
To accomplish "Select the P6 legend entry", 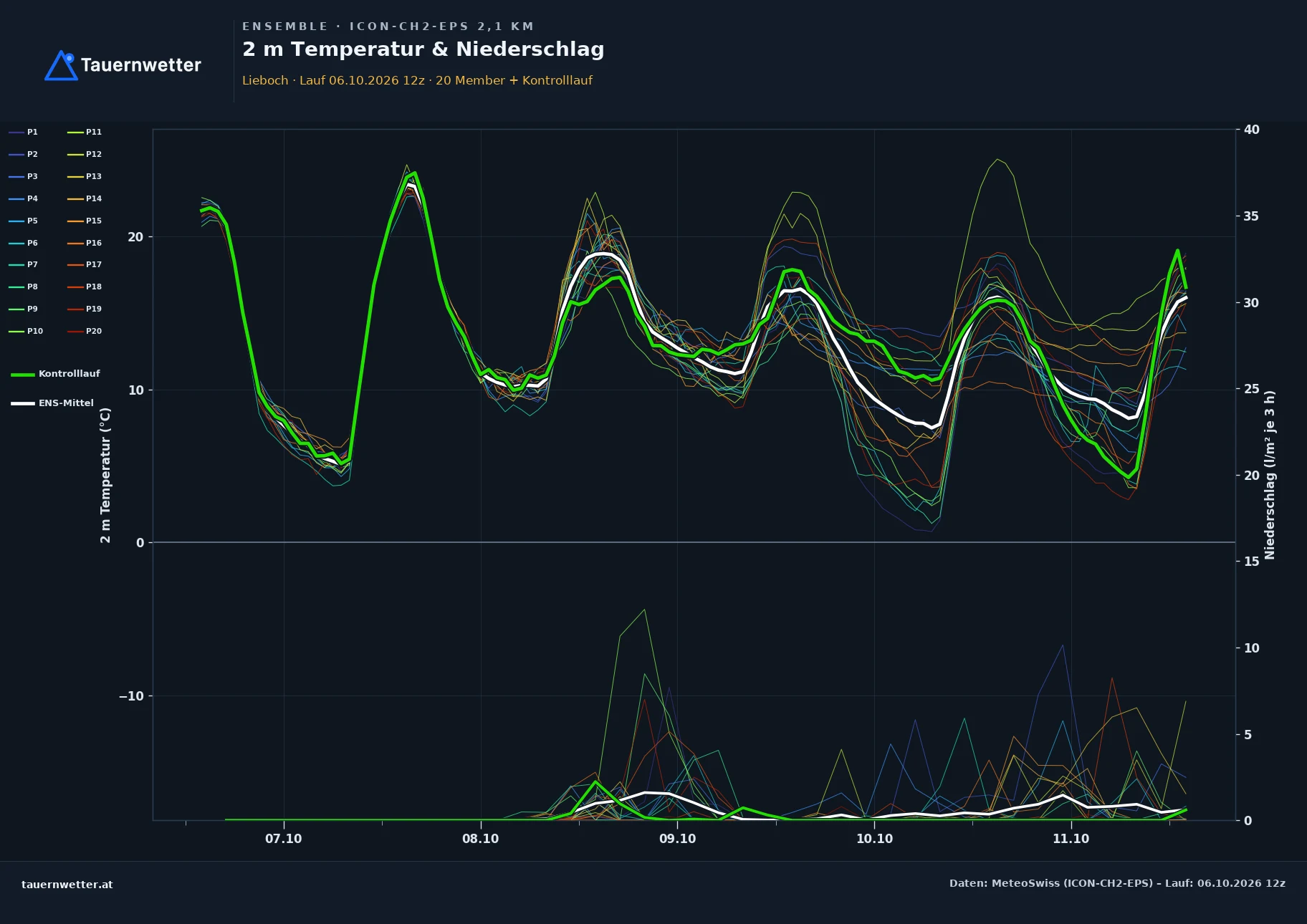I will pos(24,243).
